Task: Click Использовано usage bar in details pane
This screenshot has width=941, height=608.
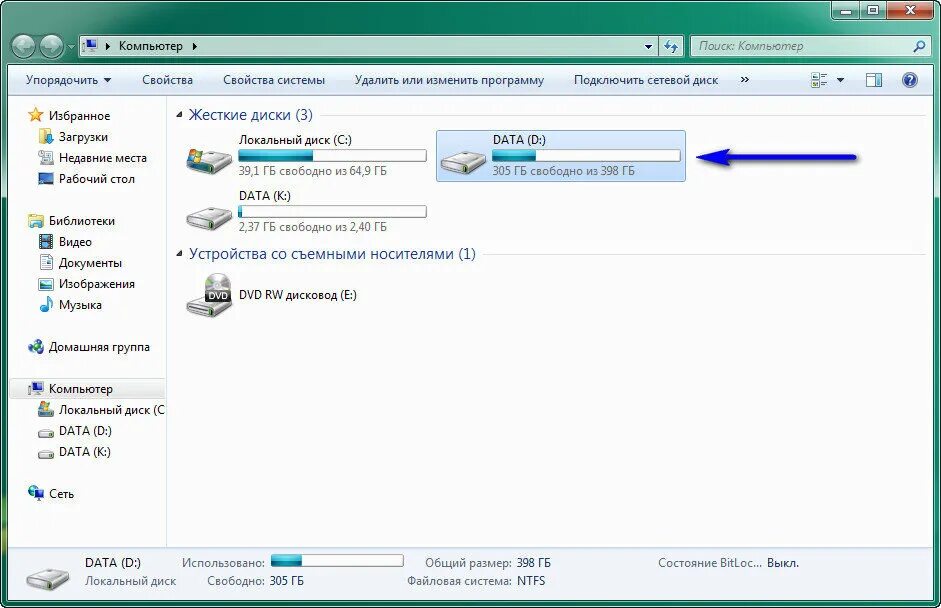Action: pos(337,561)
